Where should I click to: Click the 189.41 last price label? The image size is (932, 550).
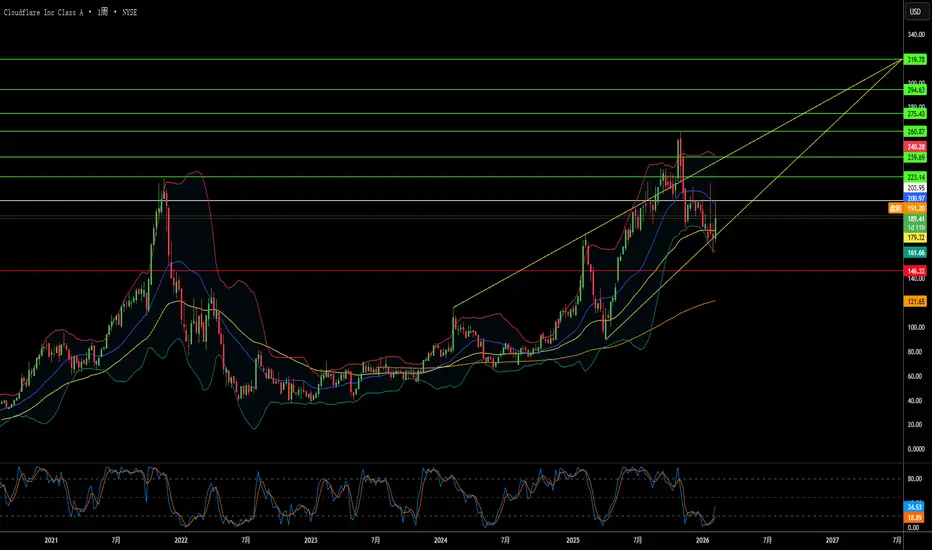coord(915,219)
